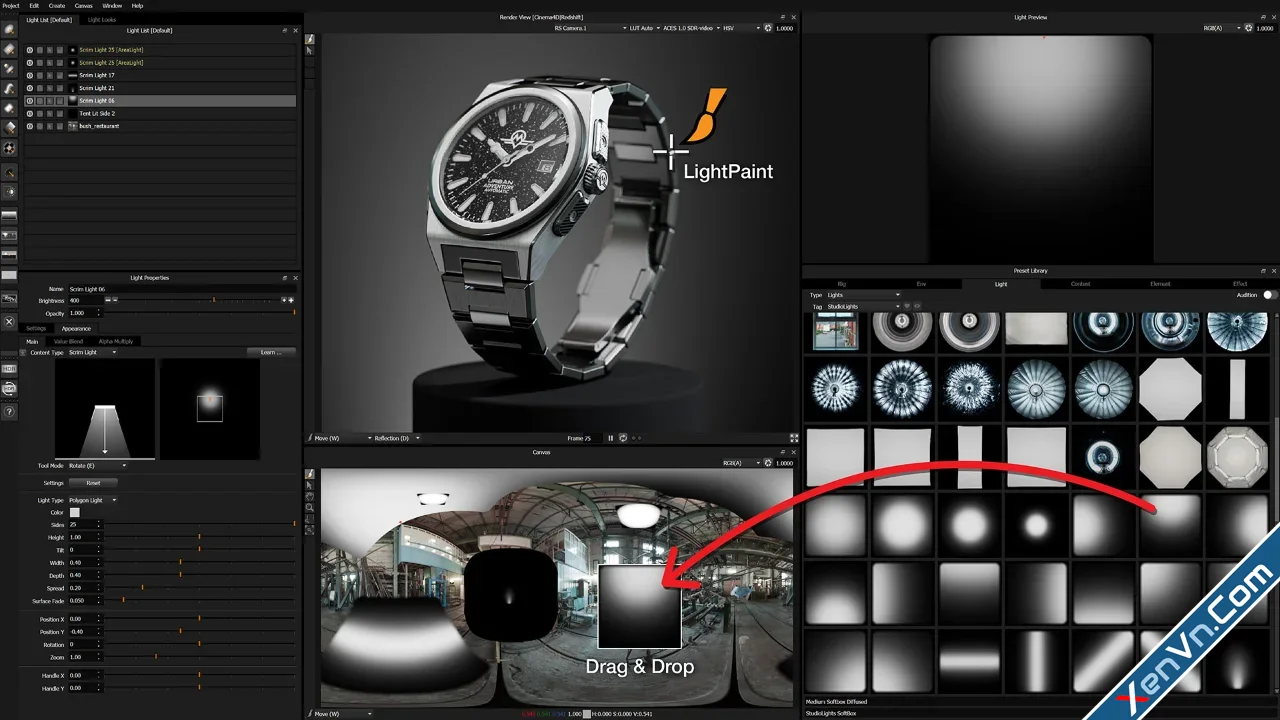
Task: Select the pointer tool in Canvas toolbar
Action: click(310, 485)
